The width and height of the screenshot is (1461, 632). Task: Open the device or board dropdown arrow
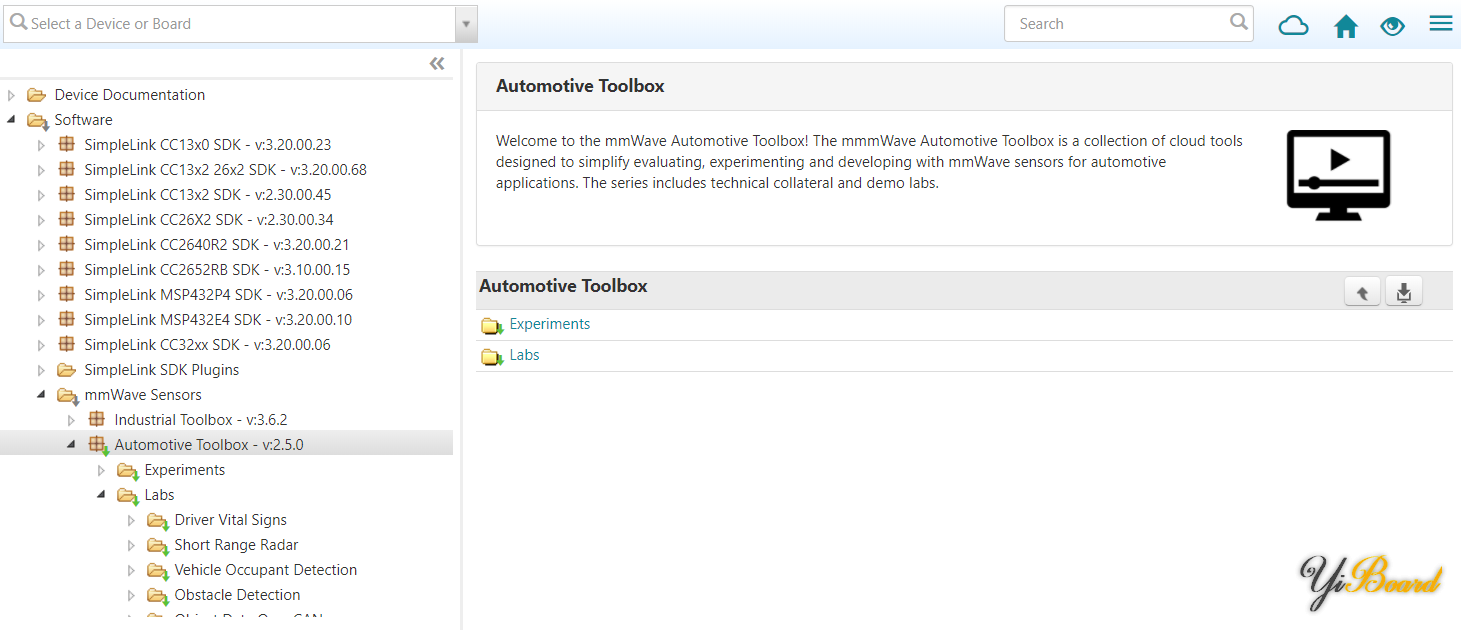click(x=465, y=24)
